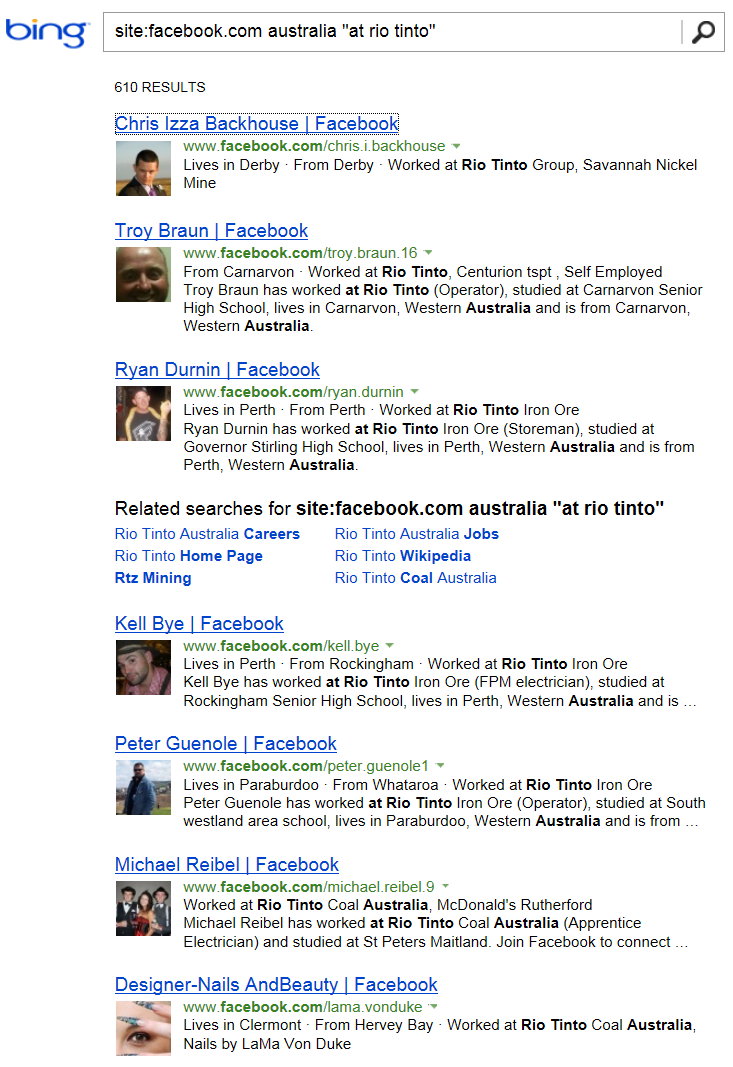Viewport: 733px width, 1067px height.
Task: Expand dropdown arrow next to chris.i.backhouse URL
Action: [456, 146]
